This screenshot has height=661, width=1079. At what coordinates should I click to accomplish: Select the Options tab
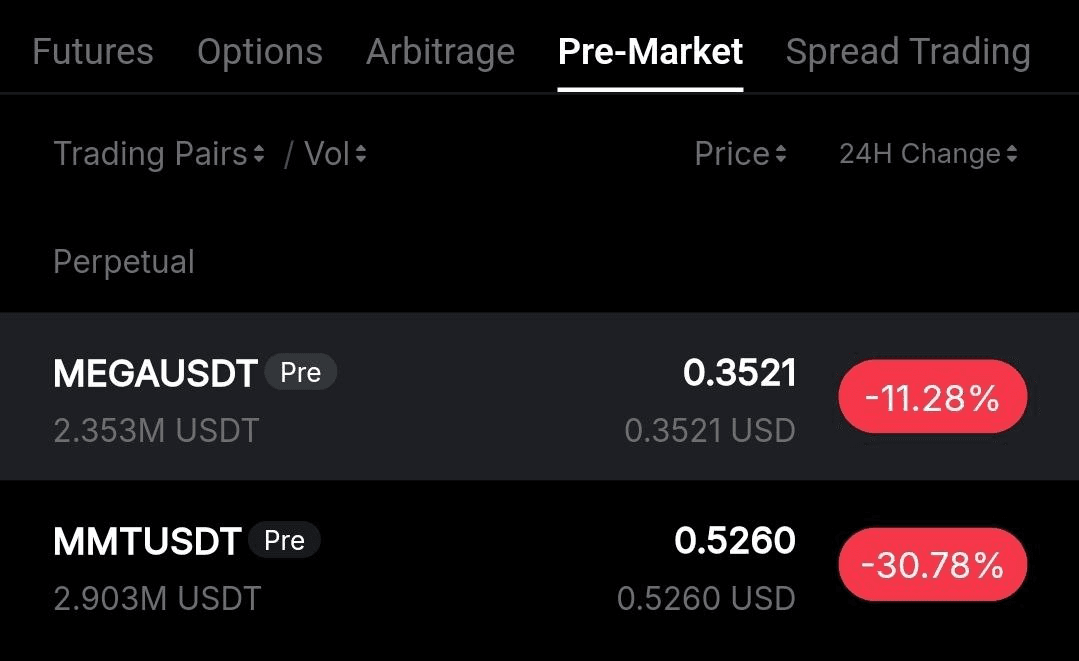pyautogui.click(x=259, y=50)
